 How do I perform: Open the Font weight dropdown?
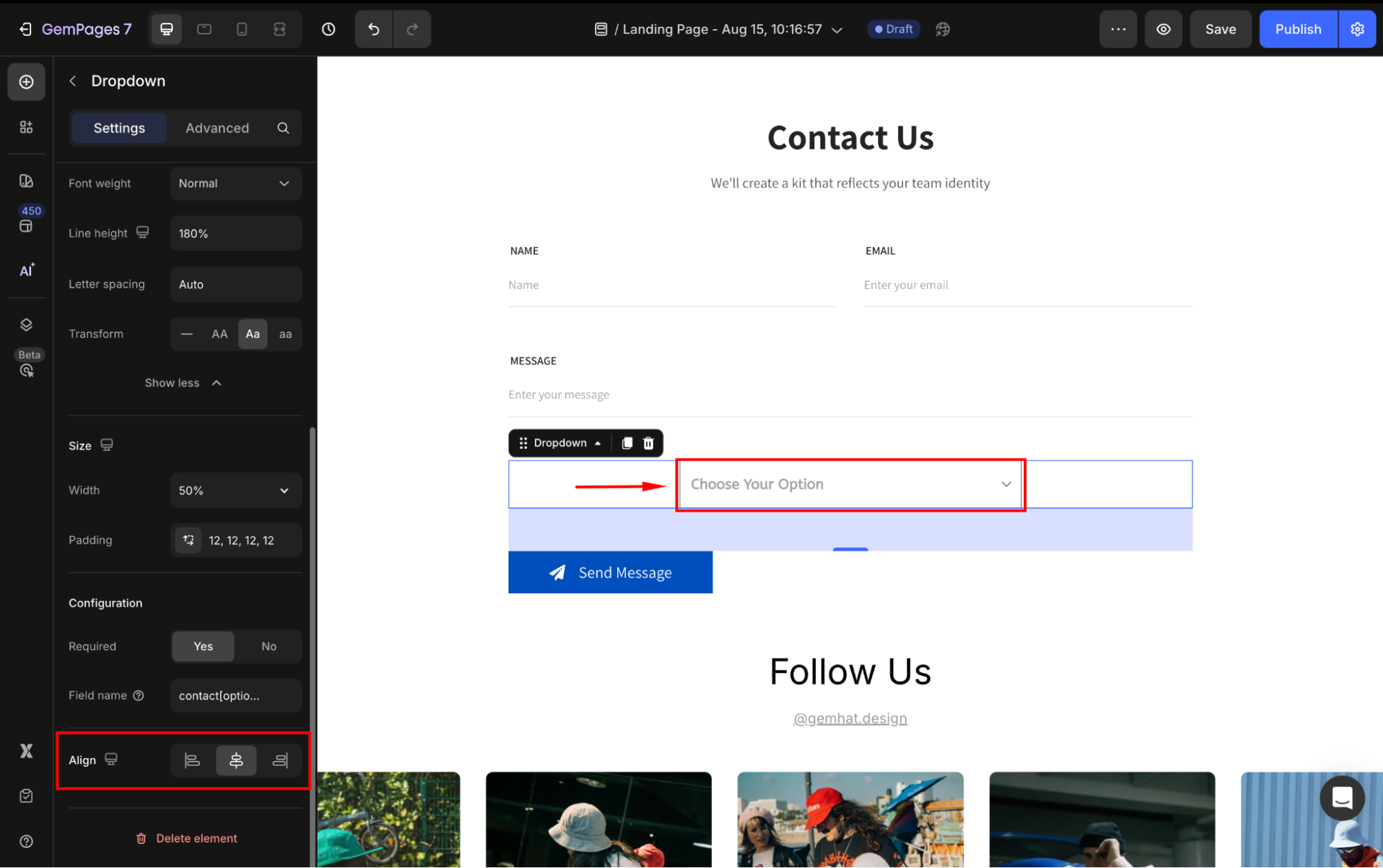coord(235,183)
